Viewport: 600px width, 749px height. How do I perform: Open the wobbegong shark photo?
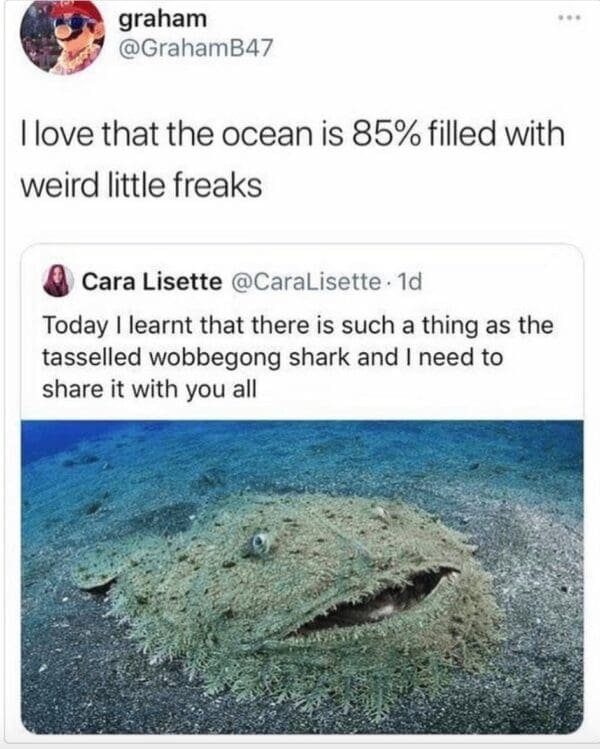click(302, 577)
